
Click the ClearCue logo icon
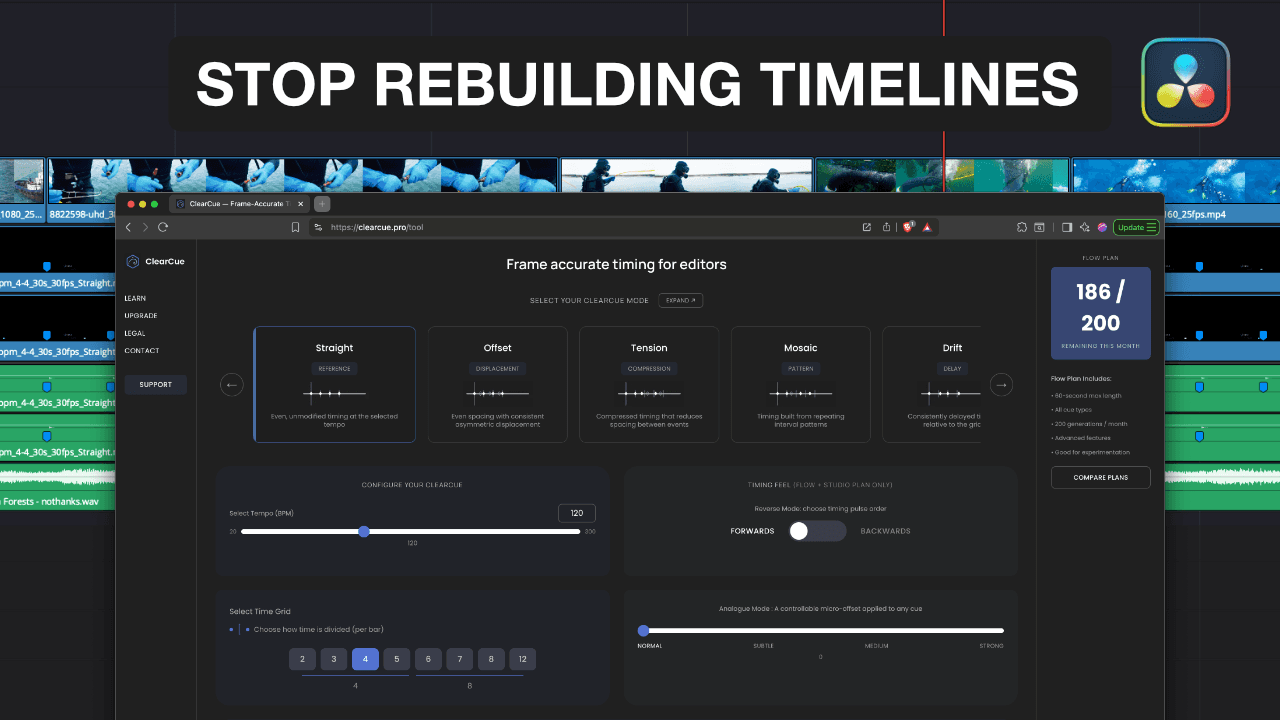coord(134,261)
